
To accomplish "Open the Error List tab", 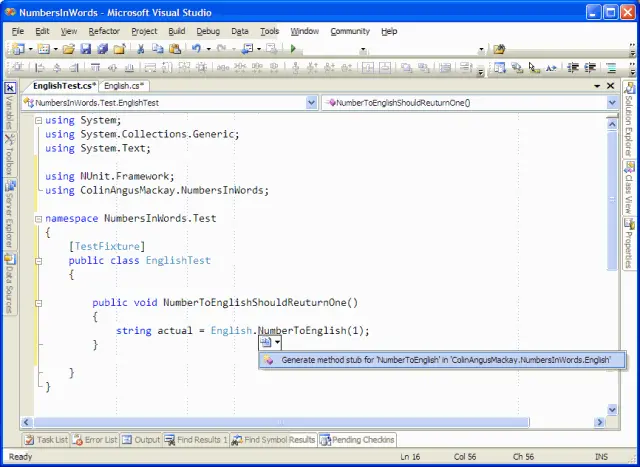I will click(x=95, y=440).
